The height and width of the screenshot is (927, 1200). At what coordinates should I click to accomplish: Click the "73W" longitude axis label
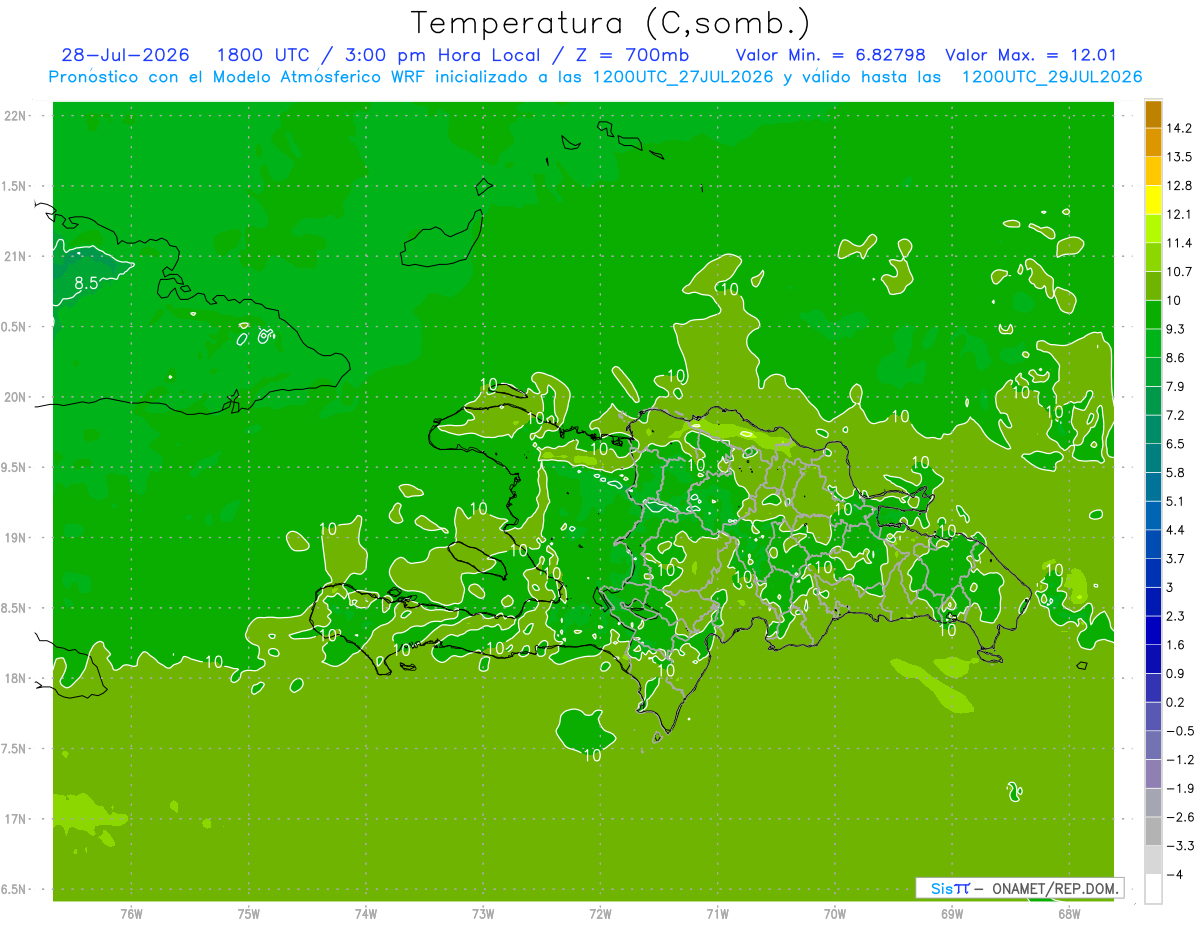pos(483,913)
